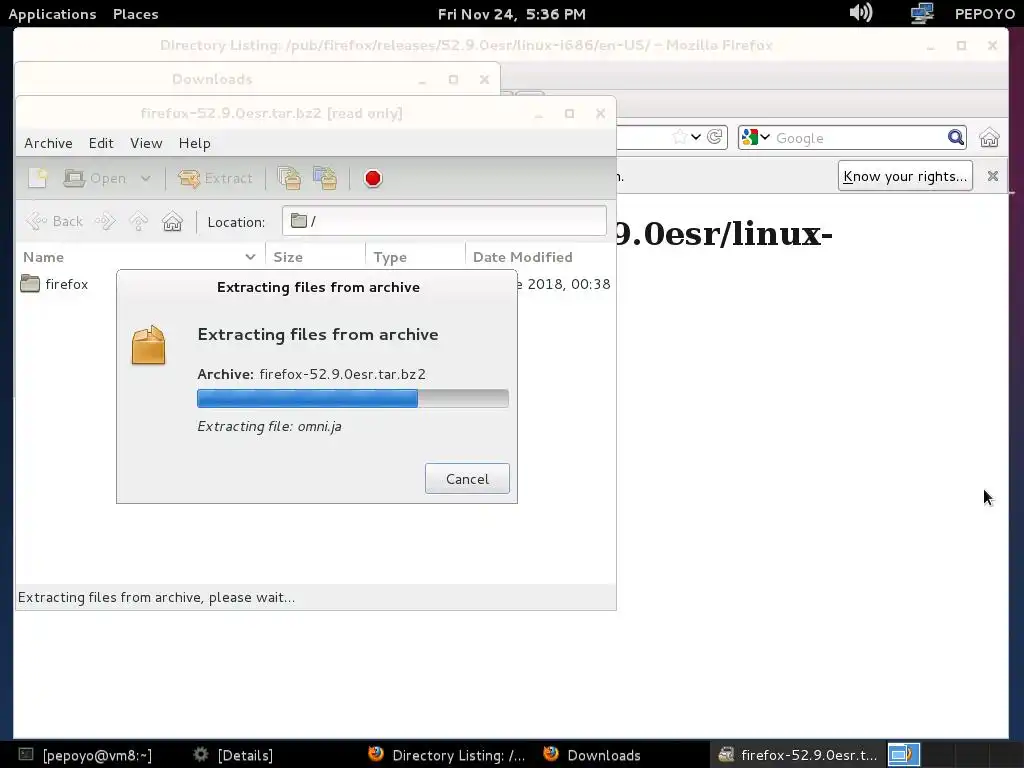The width and height of the screenshot is (1024, 768).
Task: Sort by the Name column header
Action: (140, 257)
